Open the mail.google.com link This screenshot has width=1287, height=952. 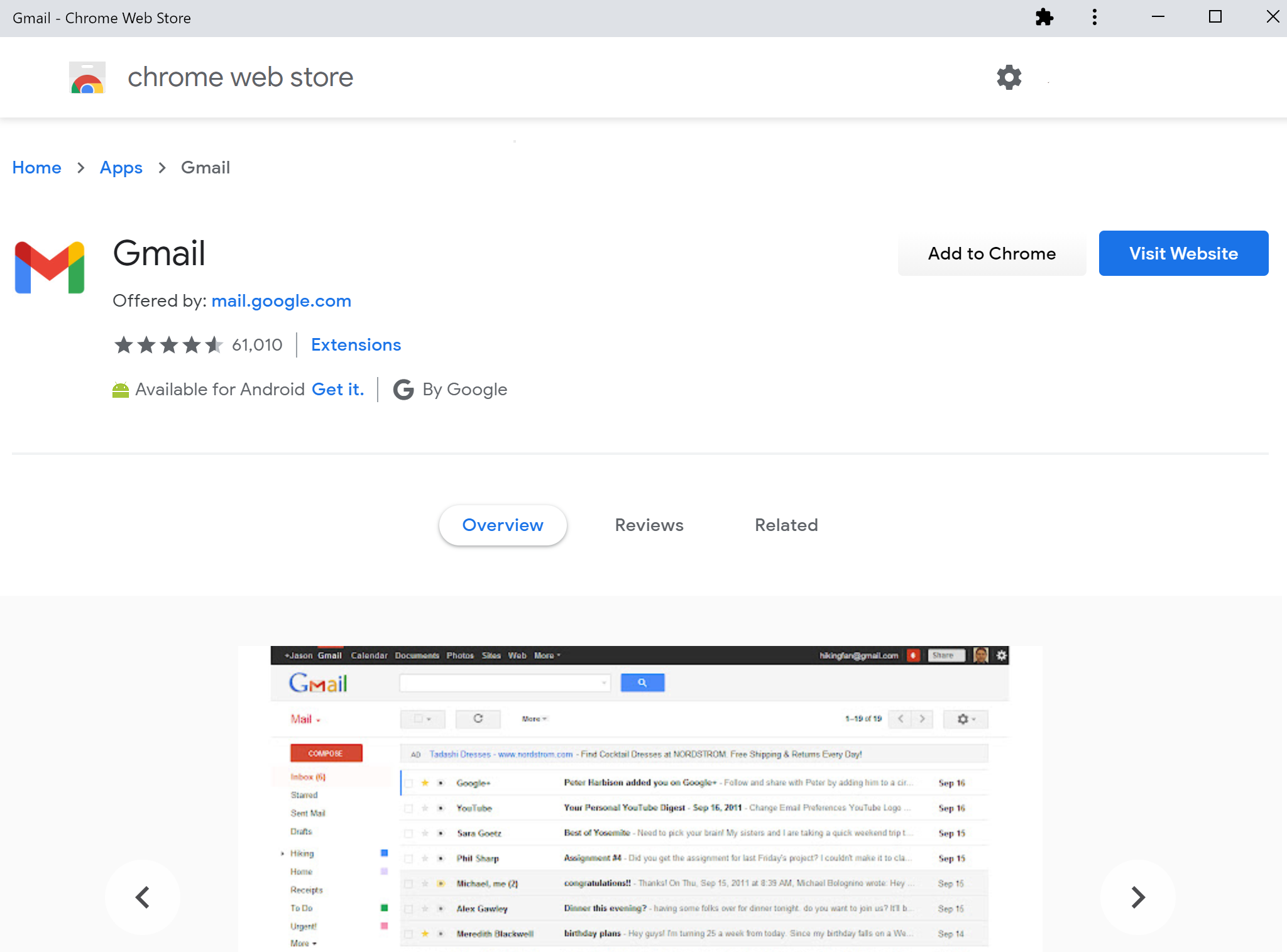coord(281,301)
